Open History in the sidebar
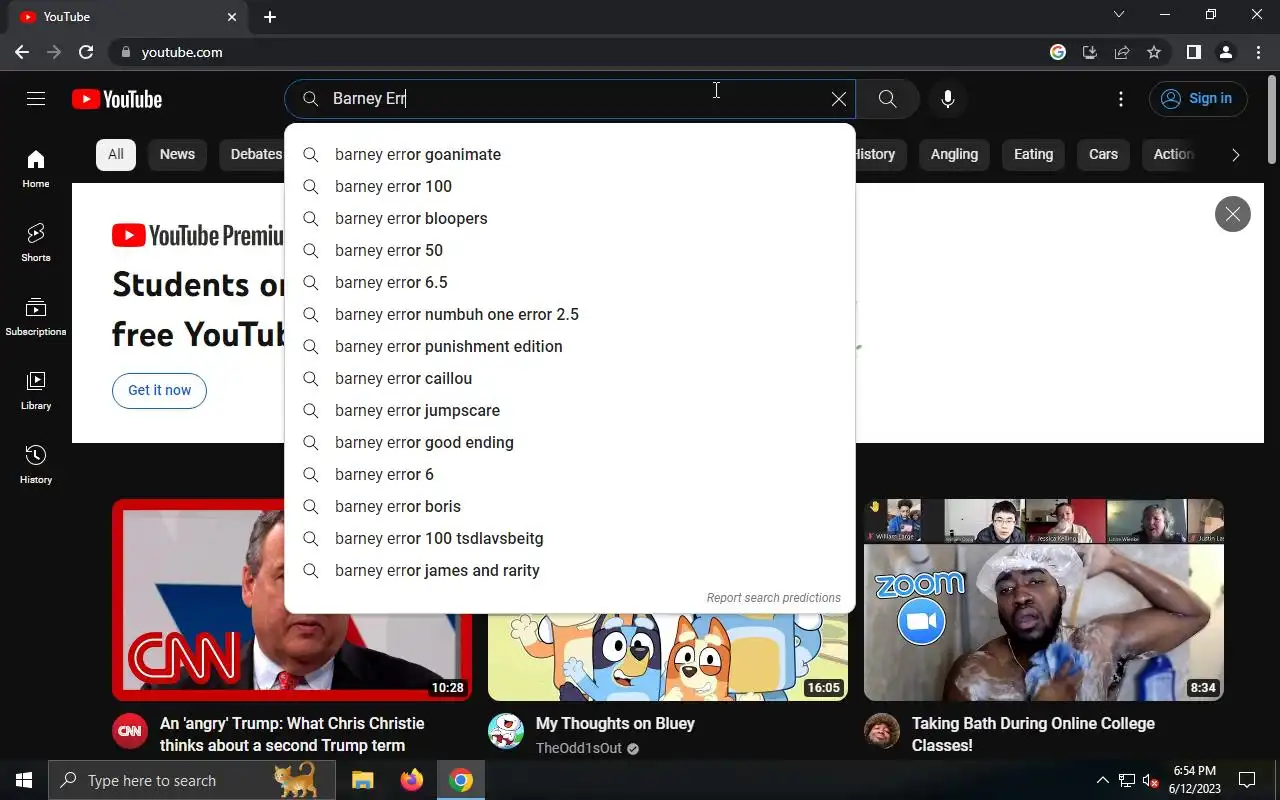This screenshot has height=800, width=1280. click(x=36, y=465)
